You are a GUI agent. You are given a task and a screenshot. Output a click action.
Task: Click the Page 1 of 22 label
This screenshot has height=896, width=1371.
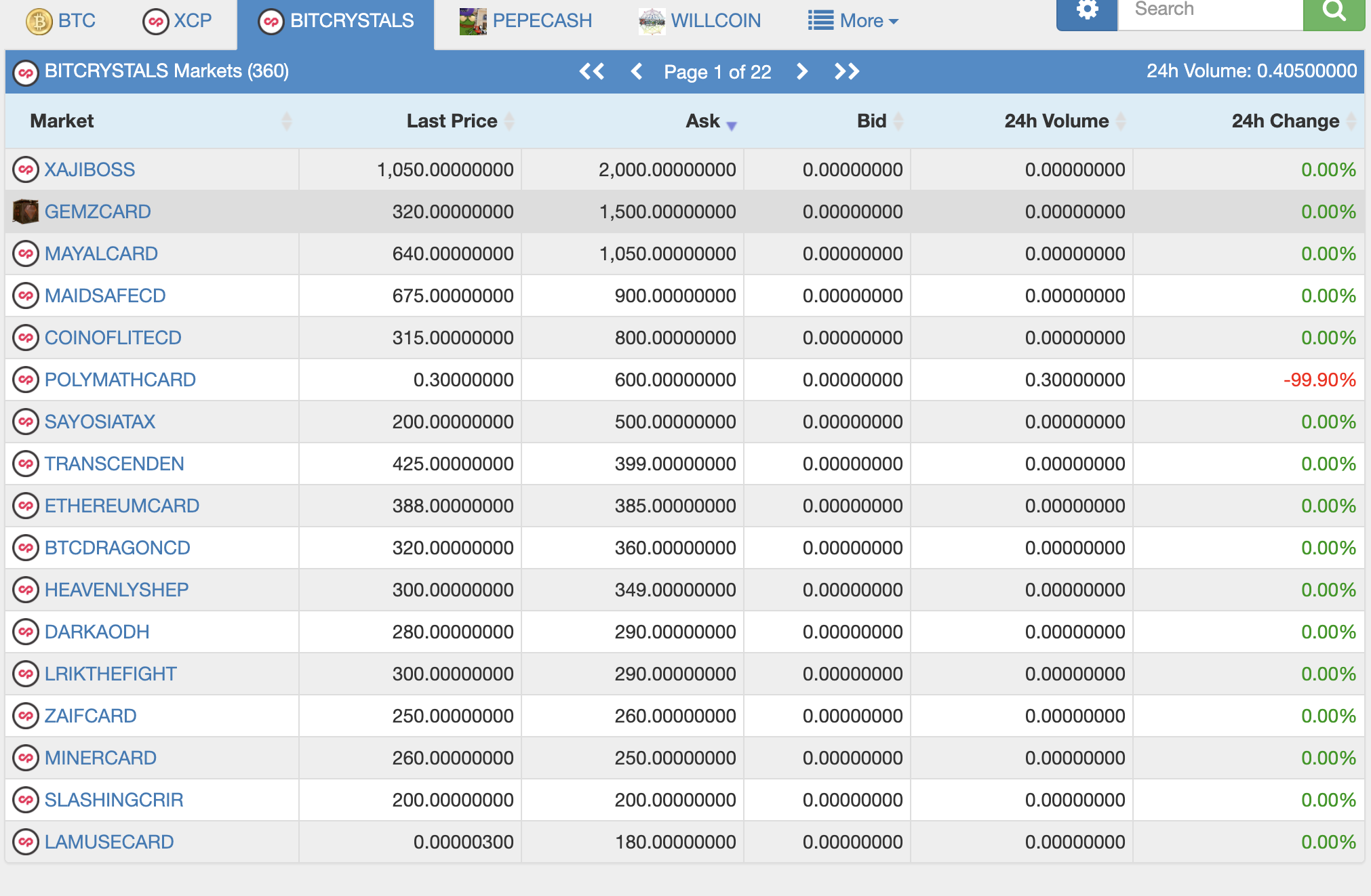717,72
